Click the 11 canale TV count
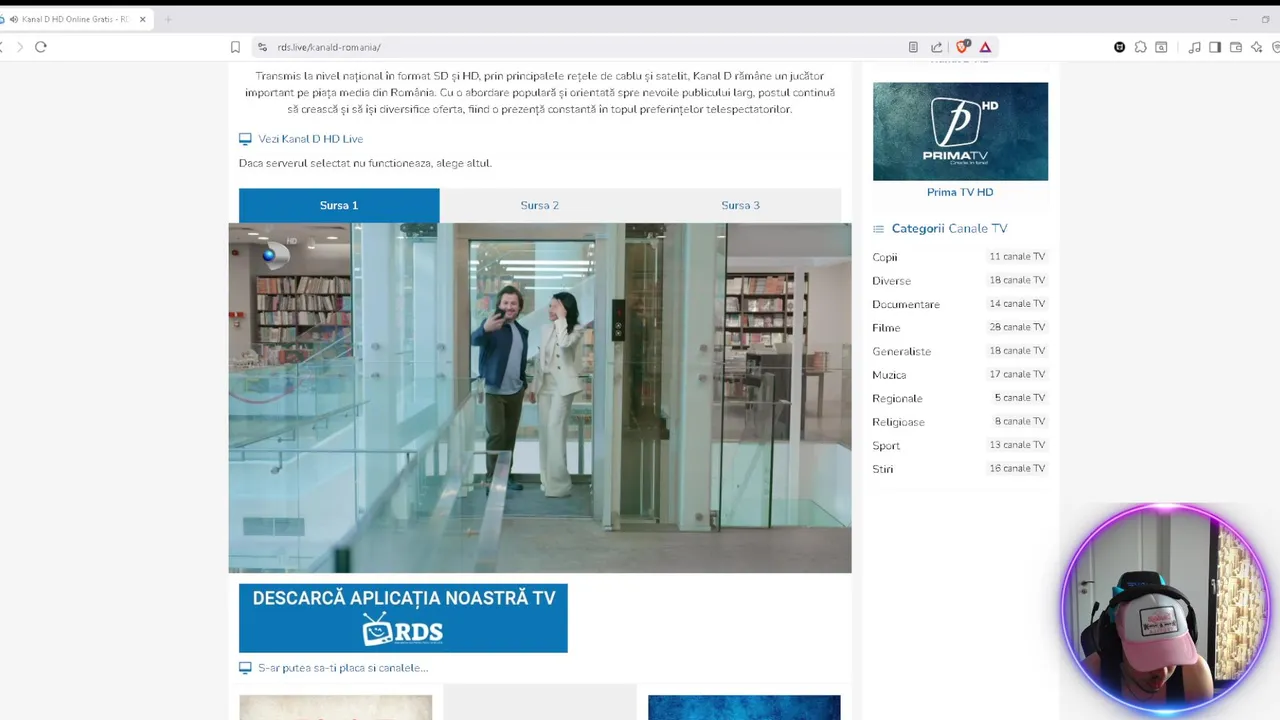 click(1017, 256)
